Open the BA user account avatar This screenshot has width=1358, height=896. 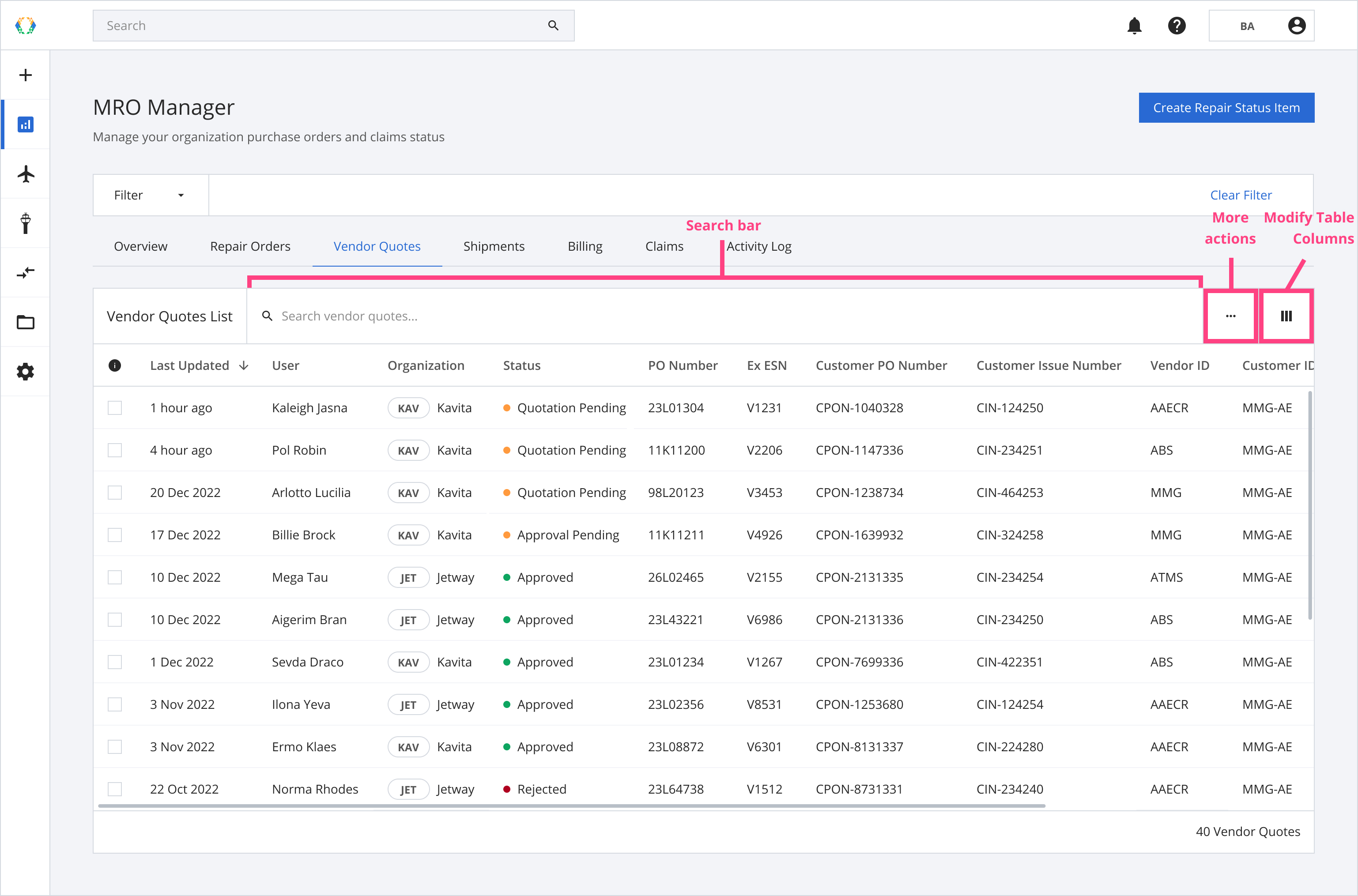click(x=1296, y=26)
